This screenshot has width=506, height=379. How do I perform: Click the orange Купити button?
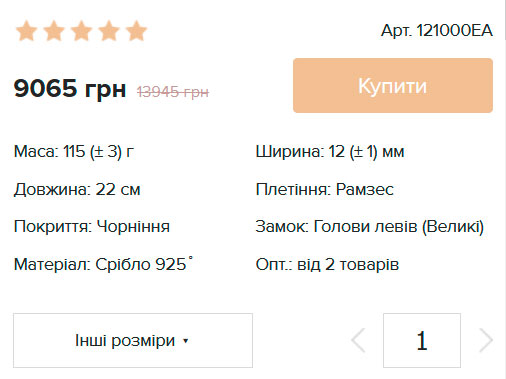click(393, 86)
